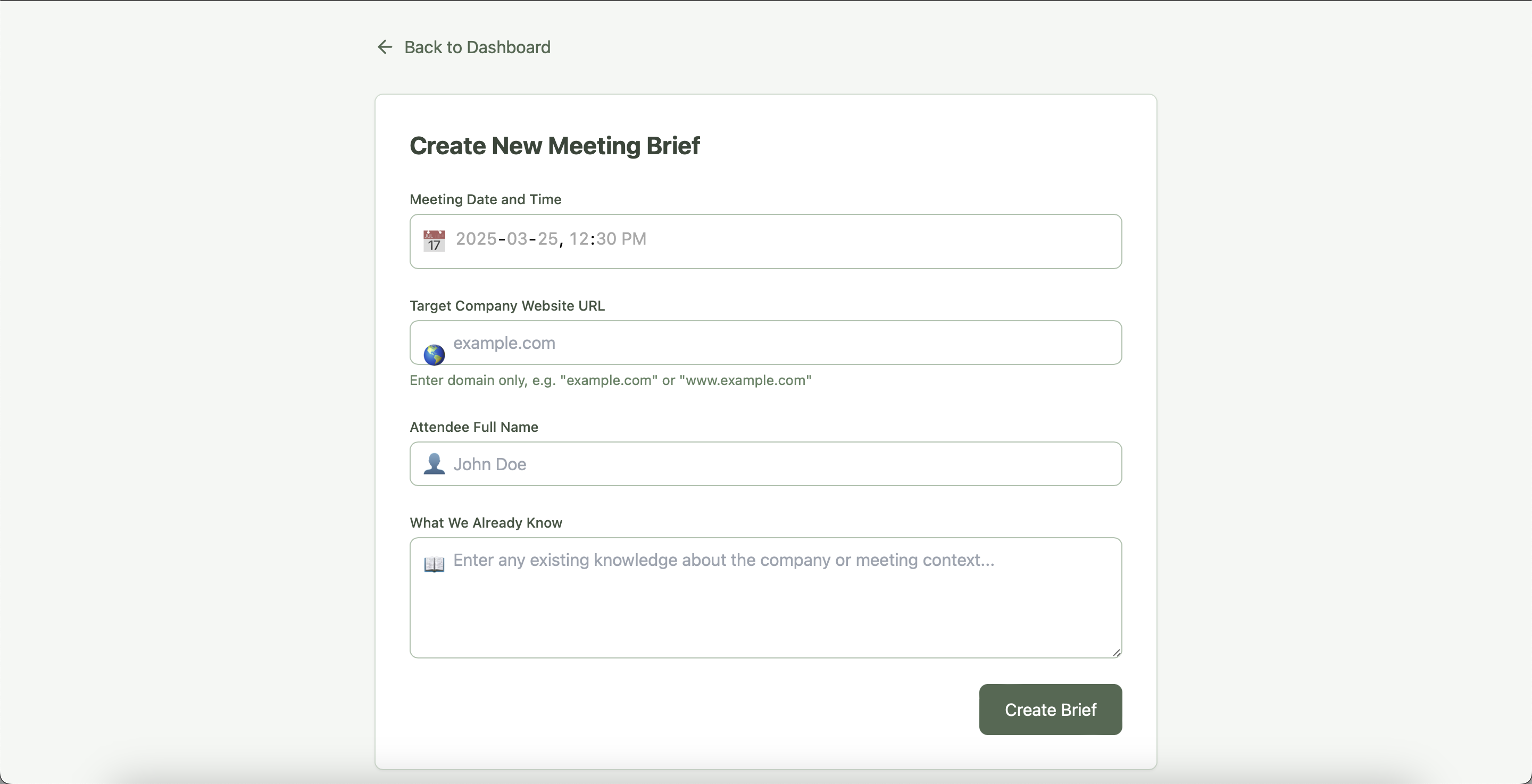The image size is (1532, 784).
Task: Click the calendar icon in date field
Action: click(434, 241)
